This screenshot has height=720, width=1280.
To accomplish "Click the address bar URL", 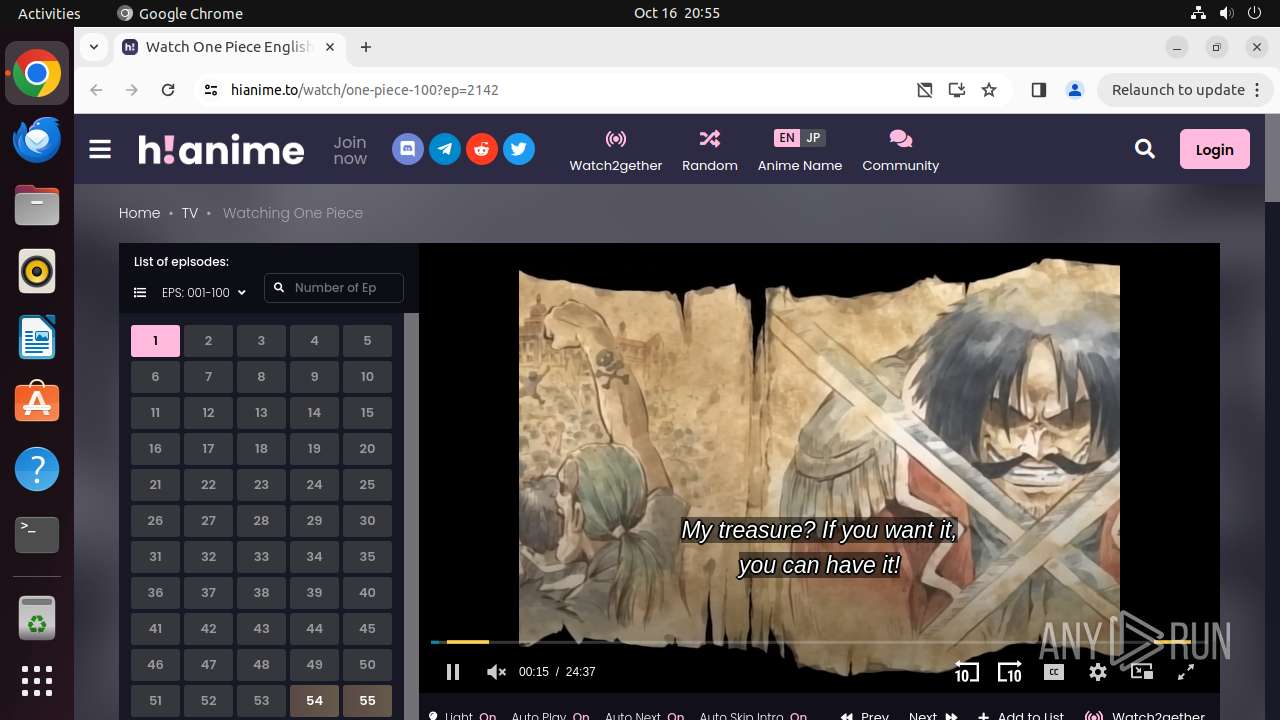I will 365,90.
